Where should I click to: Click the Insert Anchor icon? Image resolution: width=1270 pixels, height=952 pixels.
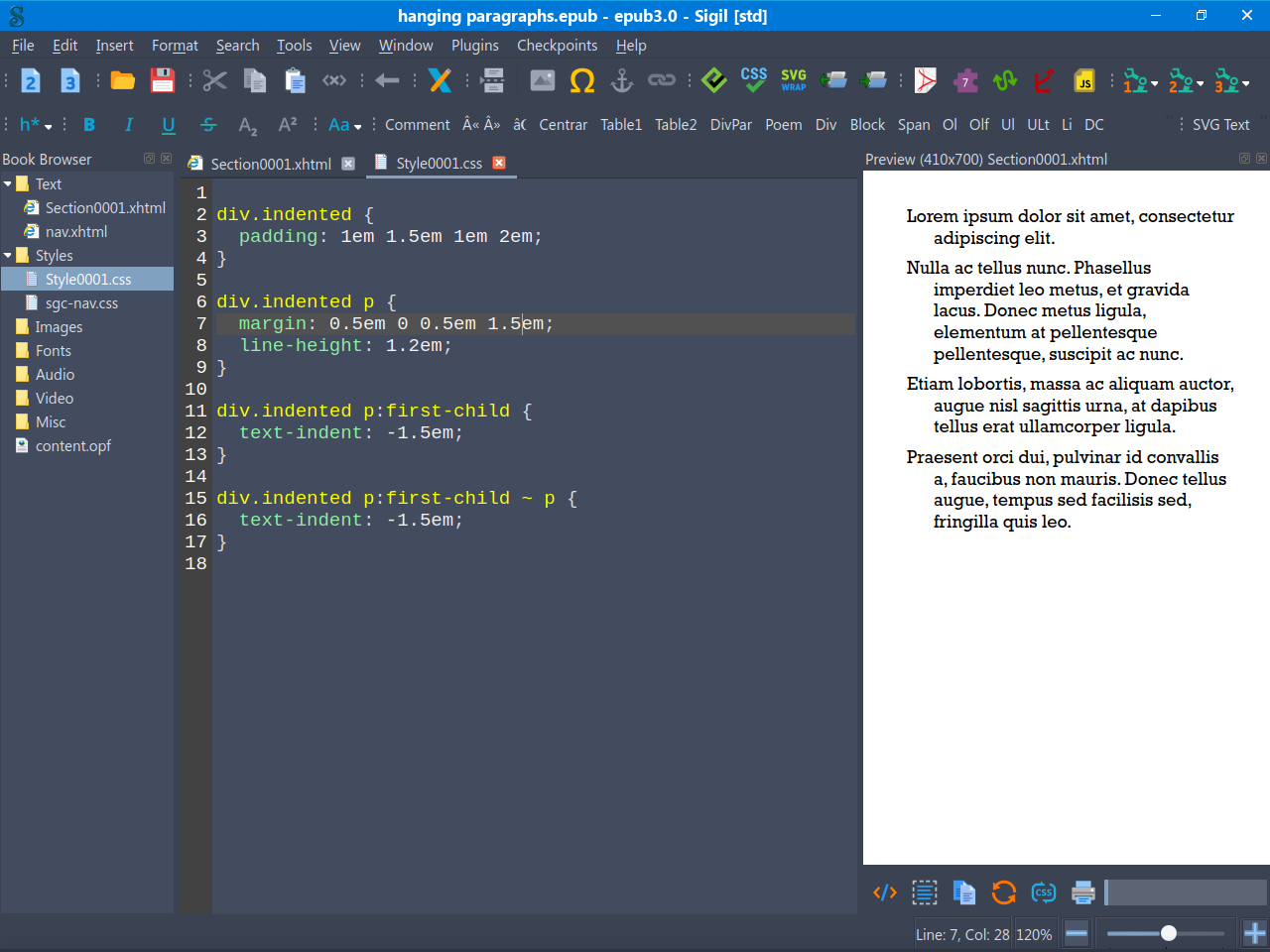point(621,81)
